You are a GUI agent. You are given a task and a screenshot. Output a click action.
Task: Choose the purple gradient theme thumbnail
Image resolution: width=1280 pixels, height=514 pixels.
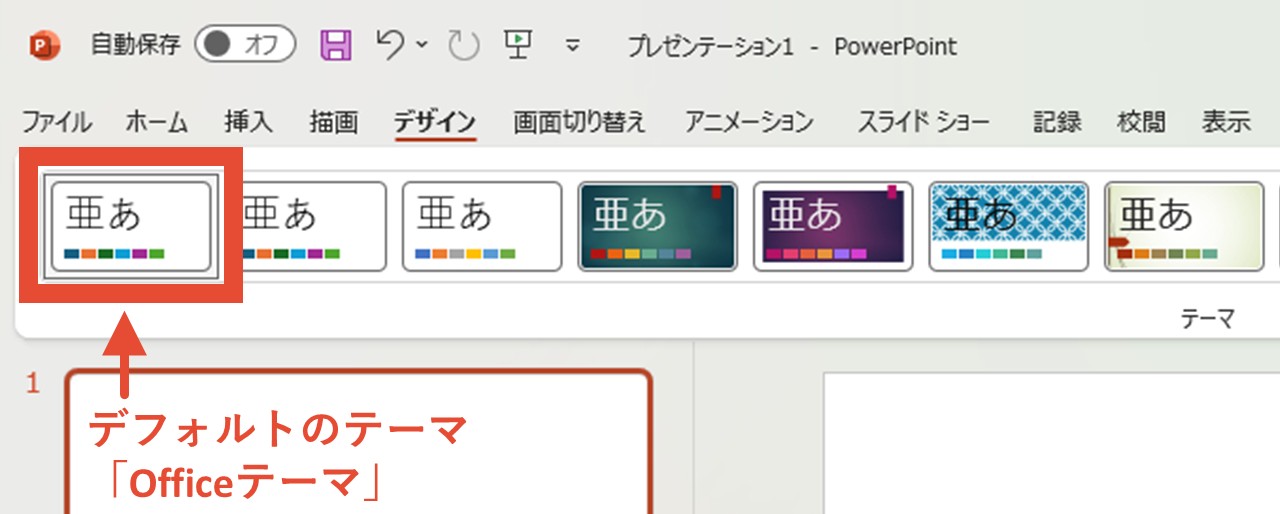(x=832, y=226)
